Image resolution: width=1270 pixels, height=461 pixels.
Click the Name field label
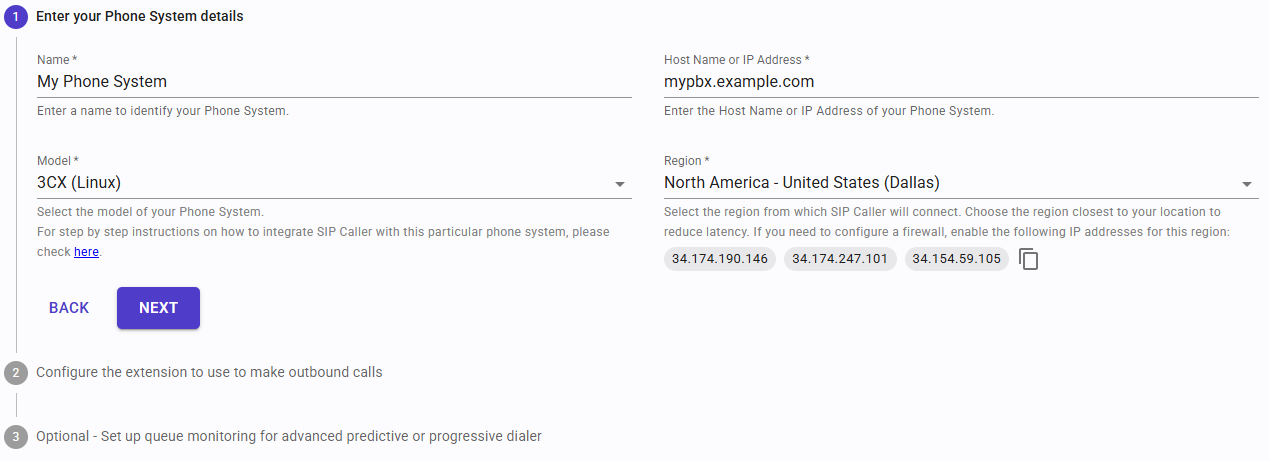(x=57, y=60)
